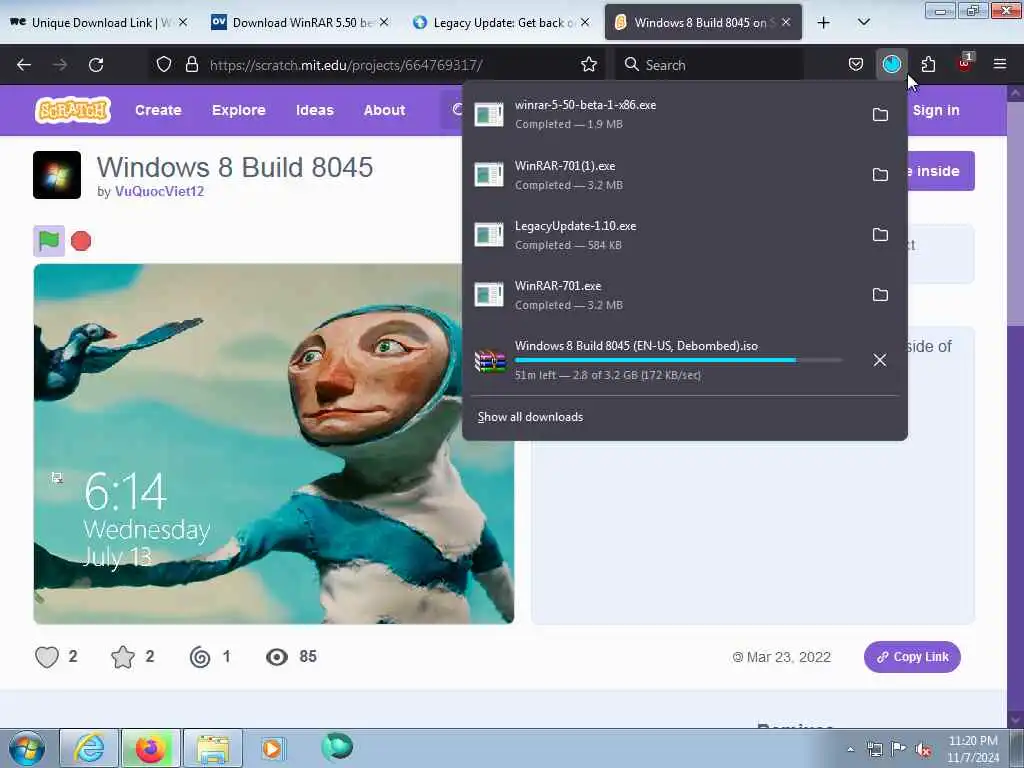Cancel the Windows 8 Build 8045 ISO download
This screenshot has height=768, width=1024.
[x=880, y=360]
